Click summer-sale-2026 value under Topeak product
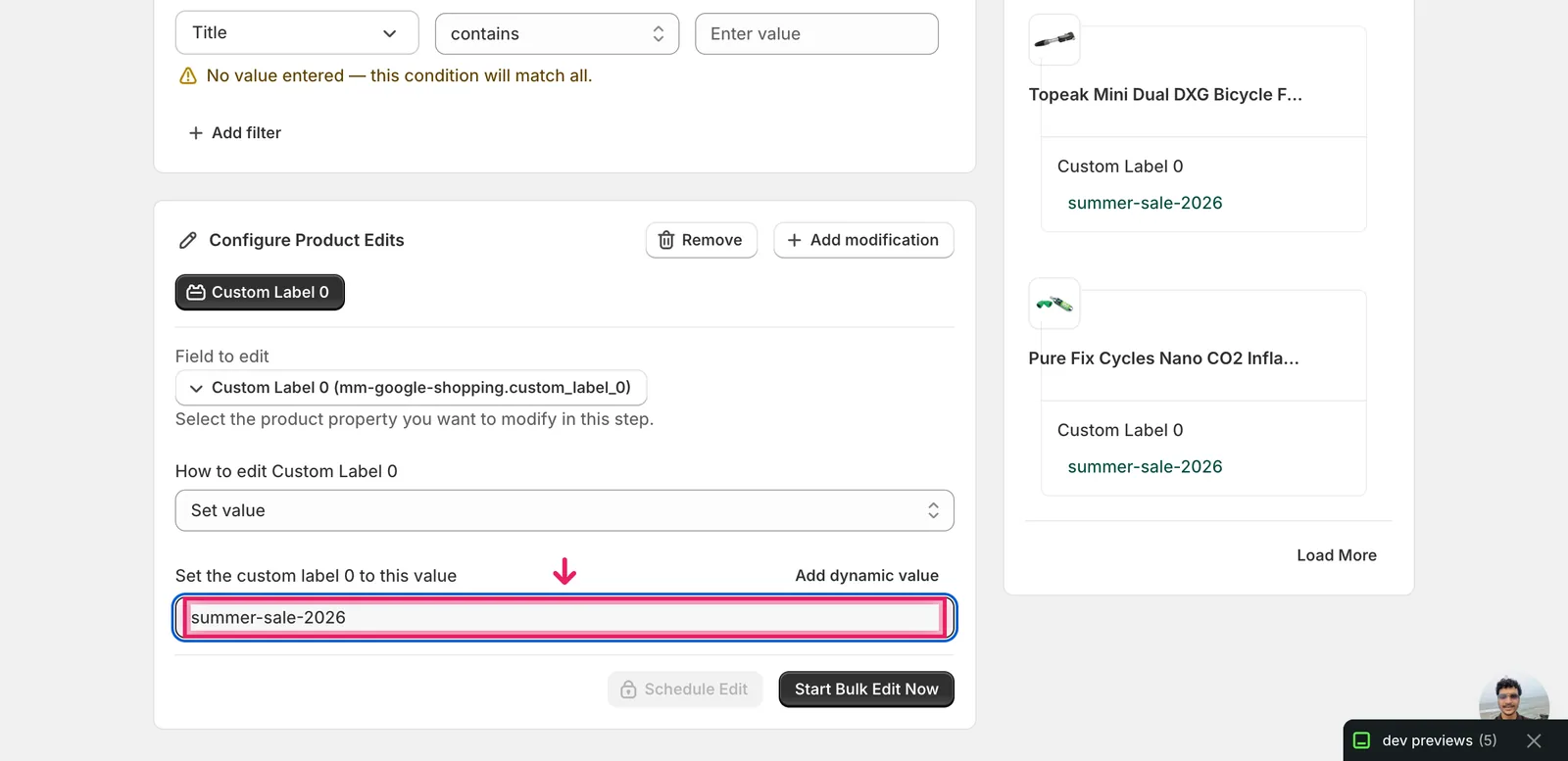The width and height of the screenshot is (1568, 761). coord(1145,203)
